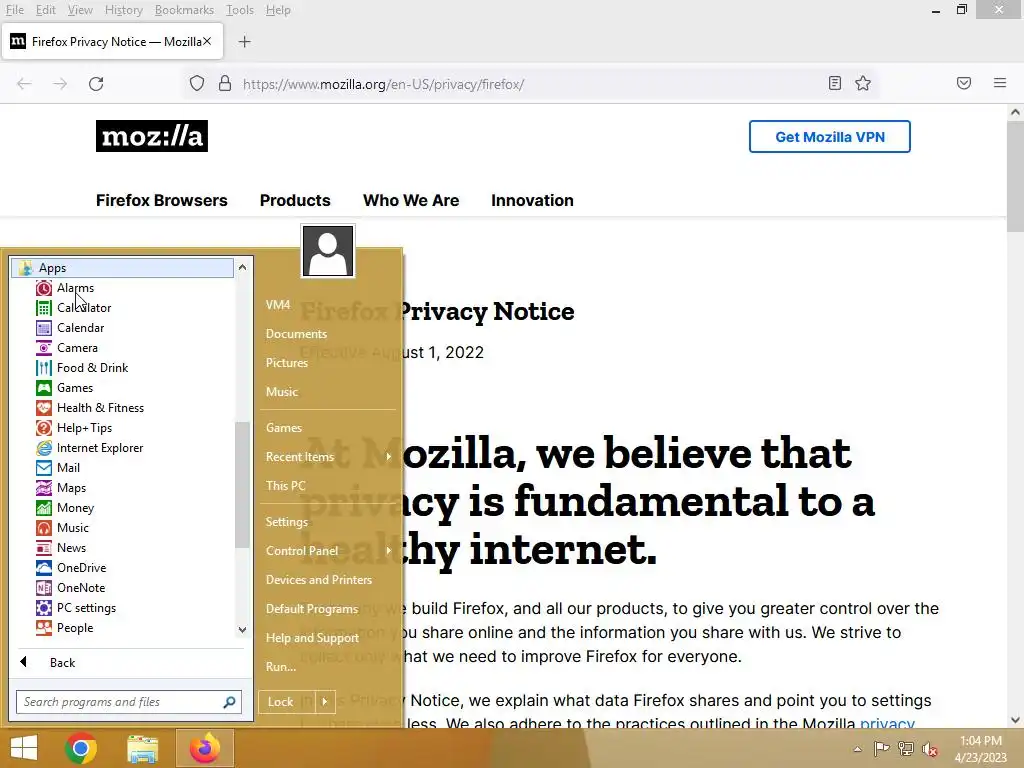The width and height of the screenshot is (1024, 768).
Task: Open the Help menu
Action: coord(278,10)
